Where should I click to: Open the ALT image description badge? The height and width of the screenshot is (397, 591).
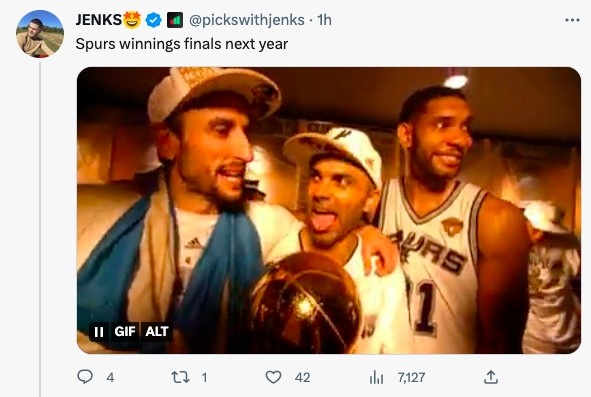[x=157, y=332]
